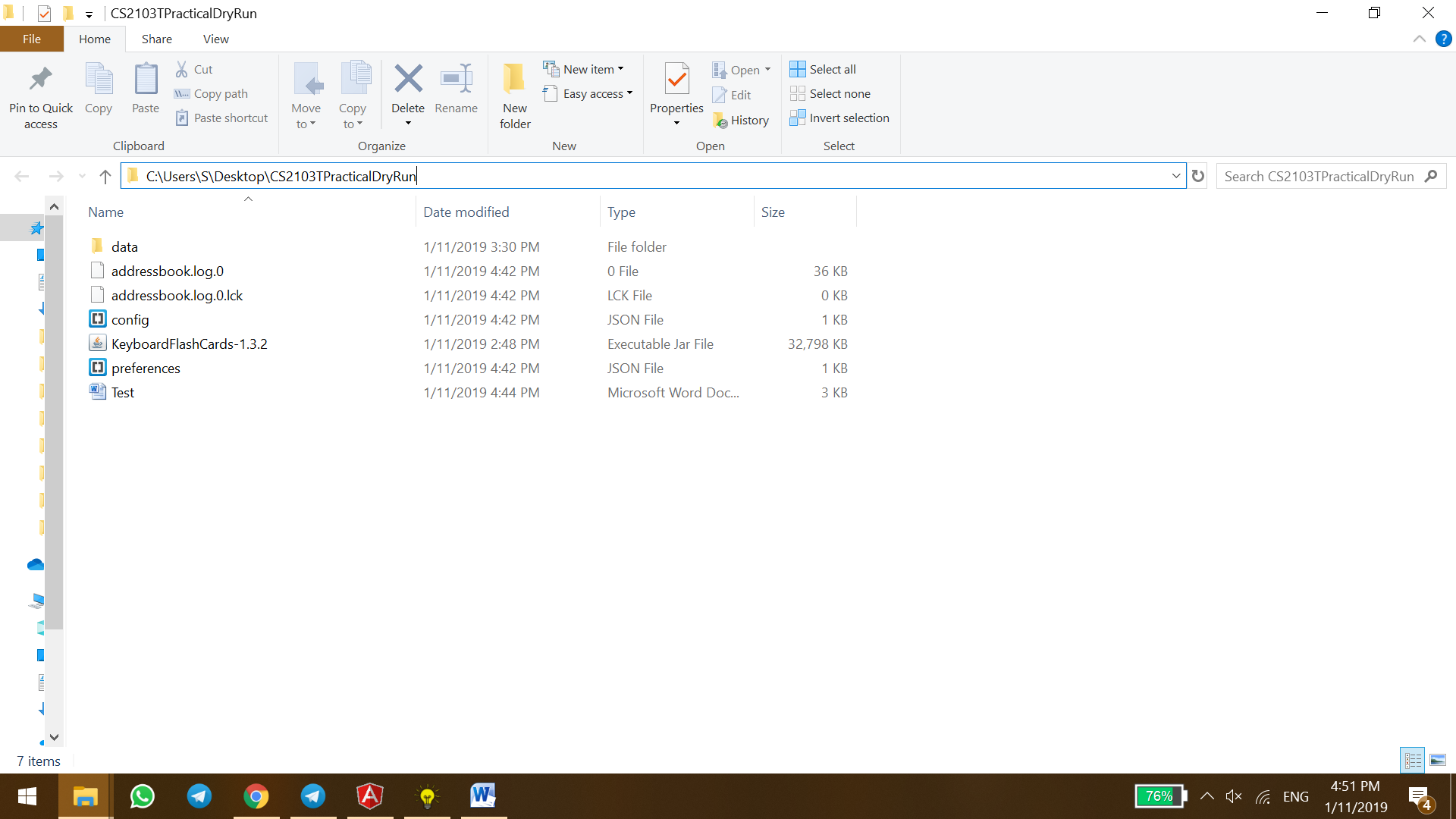This screenshot has width=1456, height=819.
Task: Open the View ribbon tab
Action: pyautogui.click(x=215, y=39)
